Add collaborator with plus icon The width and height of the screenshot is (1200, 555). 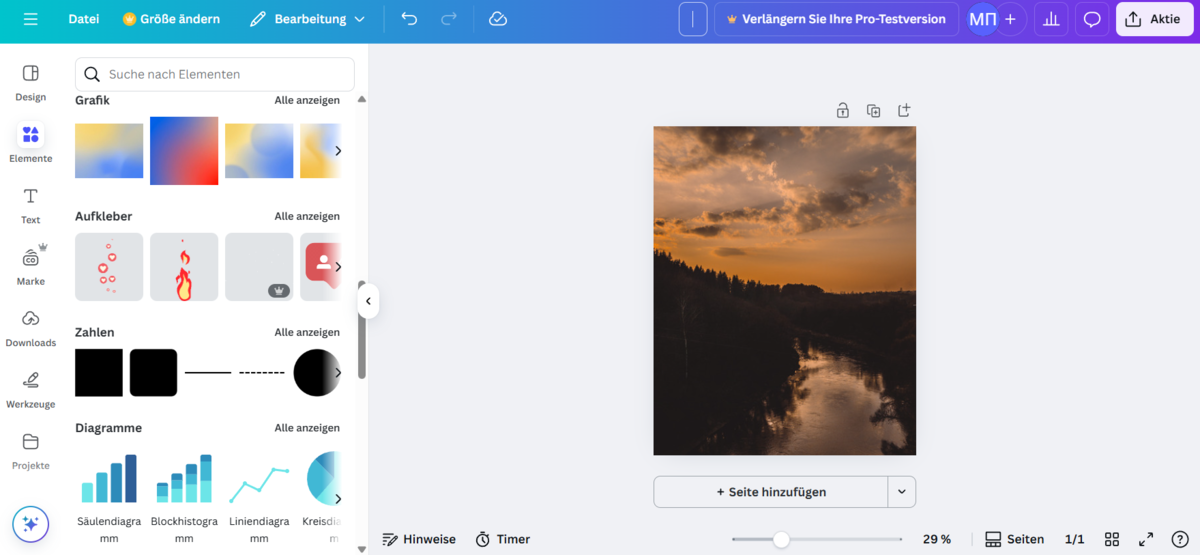point(1011,19)
